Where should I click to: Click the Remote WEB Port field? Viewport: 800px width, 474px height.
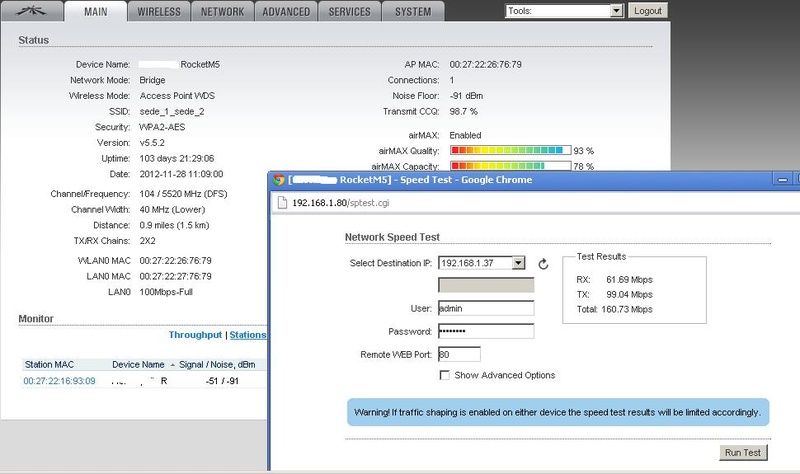[x=459, y=354]
